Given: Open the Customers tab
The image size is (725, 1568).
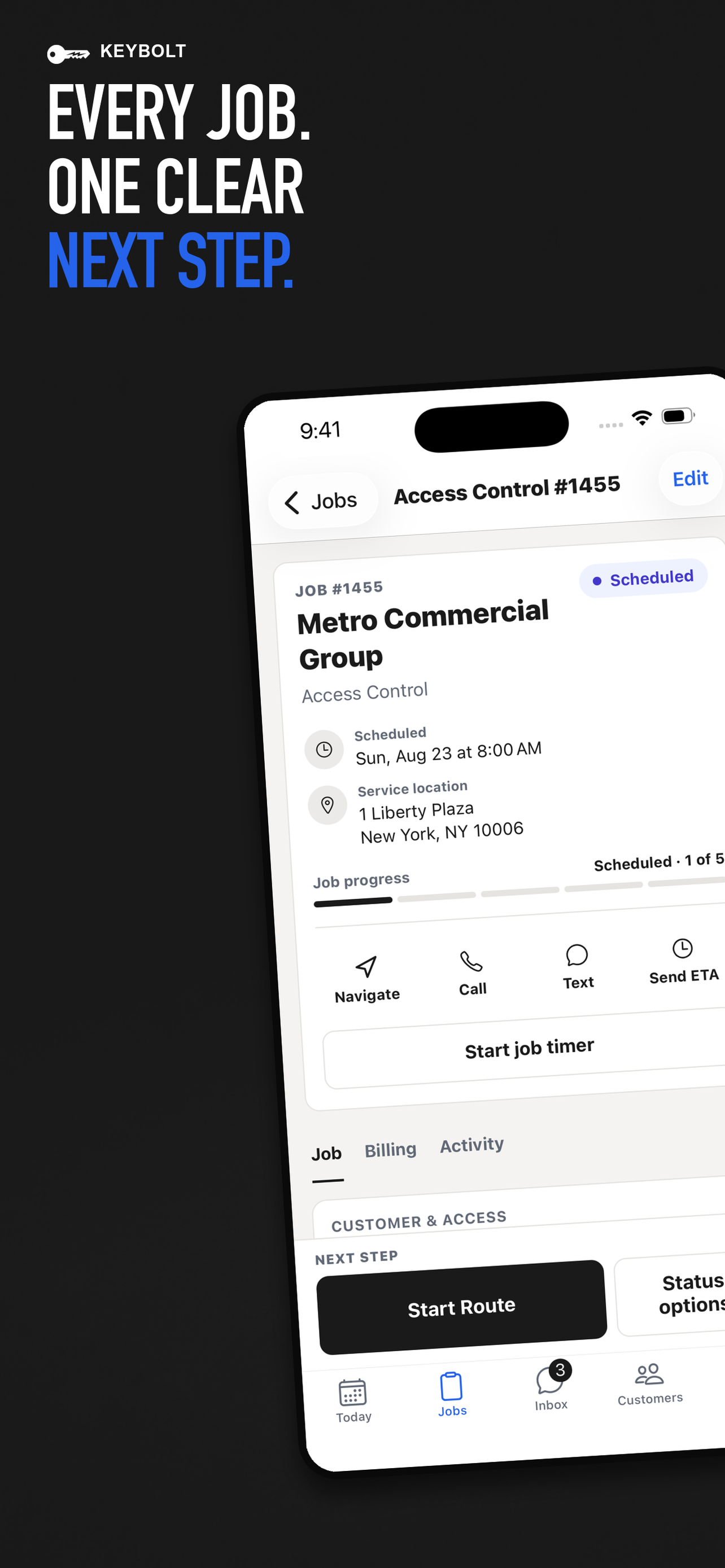Looking at the screenshot, I should 649,1383.
